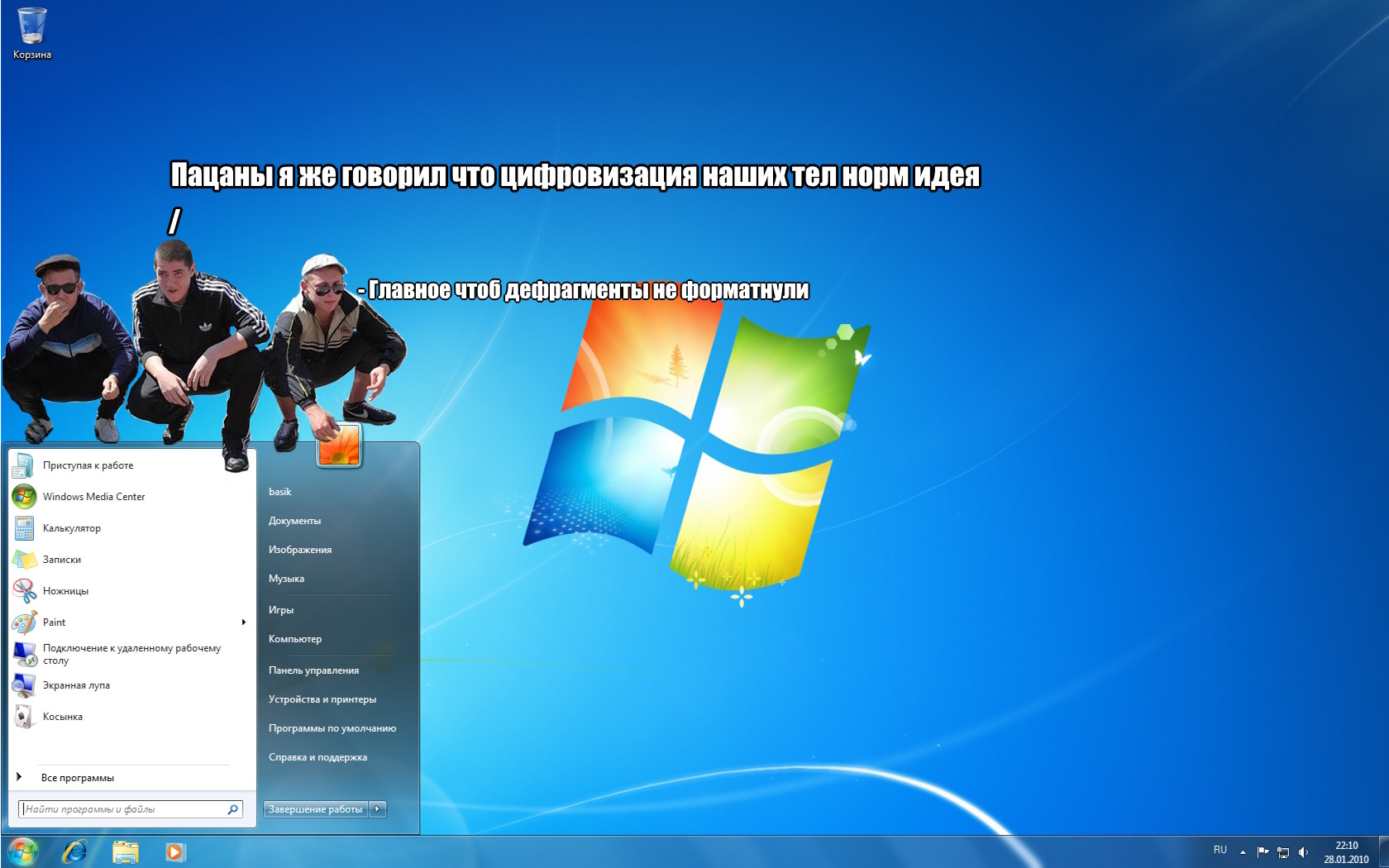Image resolution: width=1389 pixels, height=868 pixels.
Task: Expand the Paint recent files arrow
Action: tap(244, 622)
